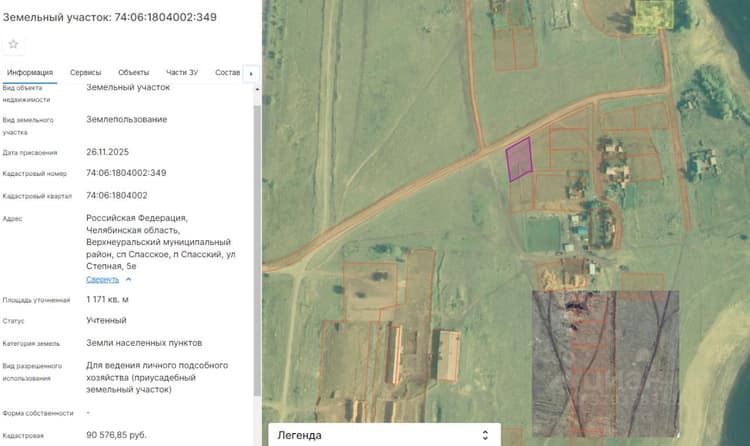750x446 pixels.
Task: Click the scroll-up arrow of info panel
Action: [257, 89]
